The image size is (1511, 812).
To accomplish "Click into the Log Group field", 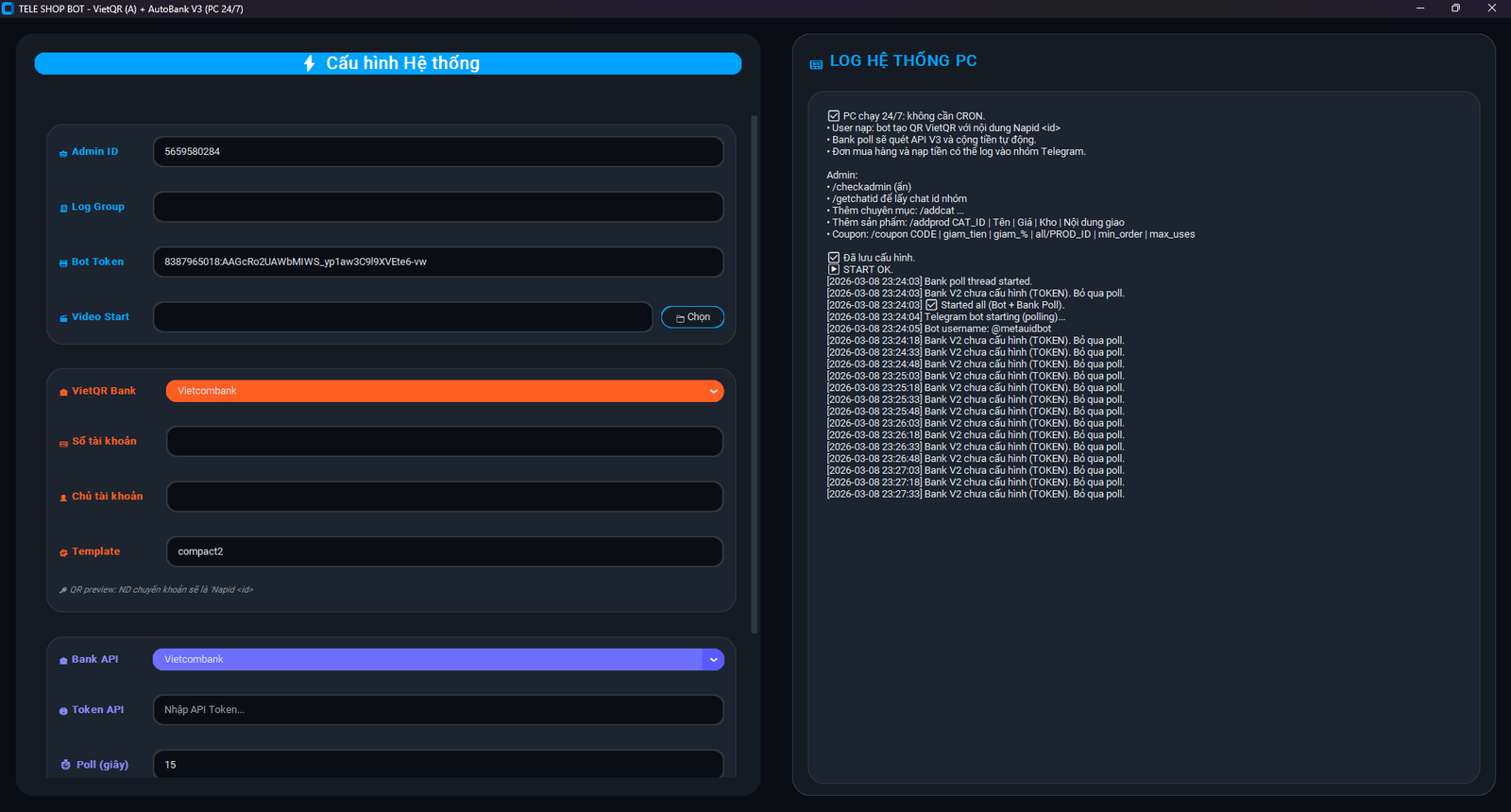I will (x=438, y=207).
